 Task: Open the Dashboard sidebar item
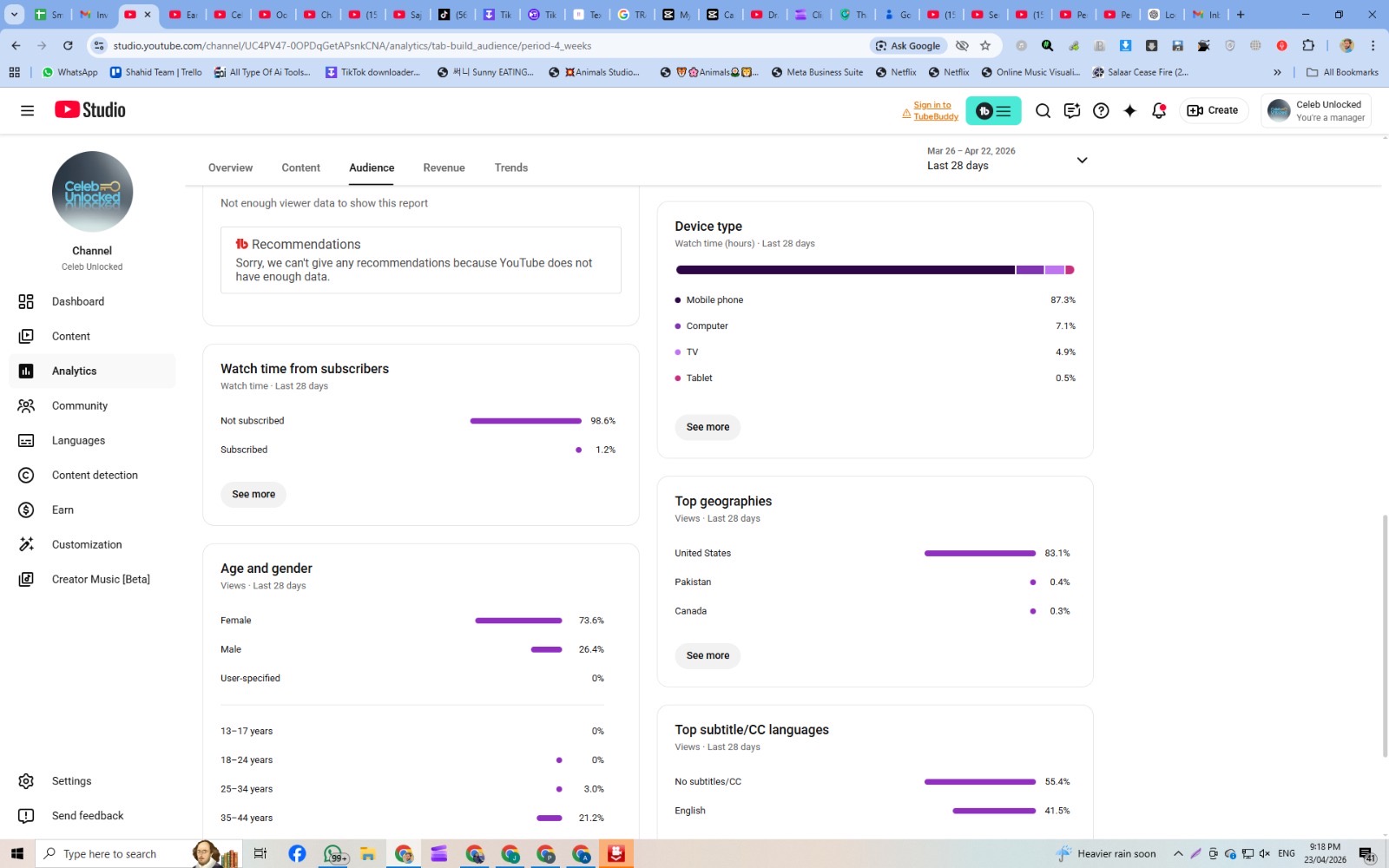(x=92, y=301)
